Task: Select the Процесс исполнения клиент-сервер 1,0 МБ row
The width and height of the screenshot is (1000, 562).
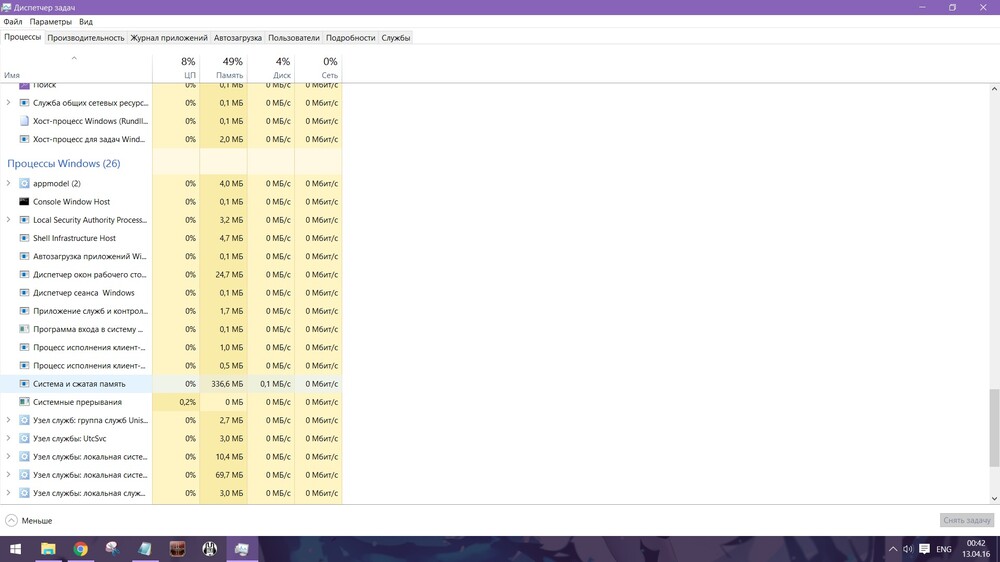Action: coord(171,348)
